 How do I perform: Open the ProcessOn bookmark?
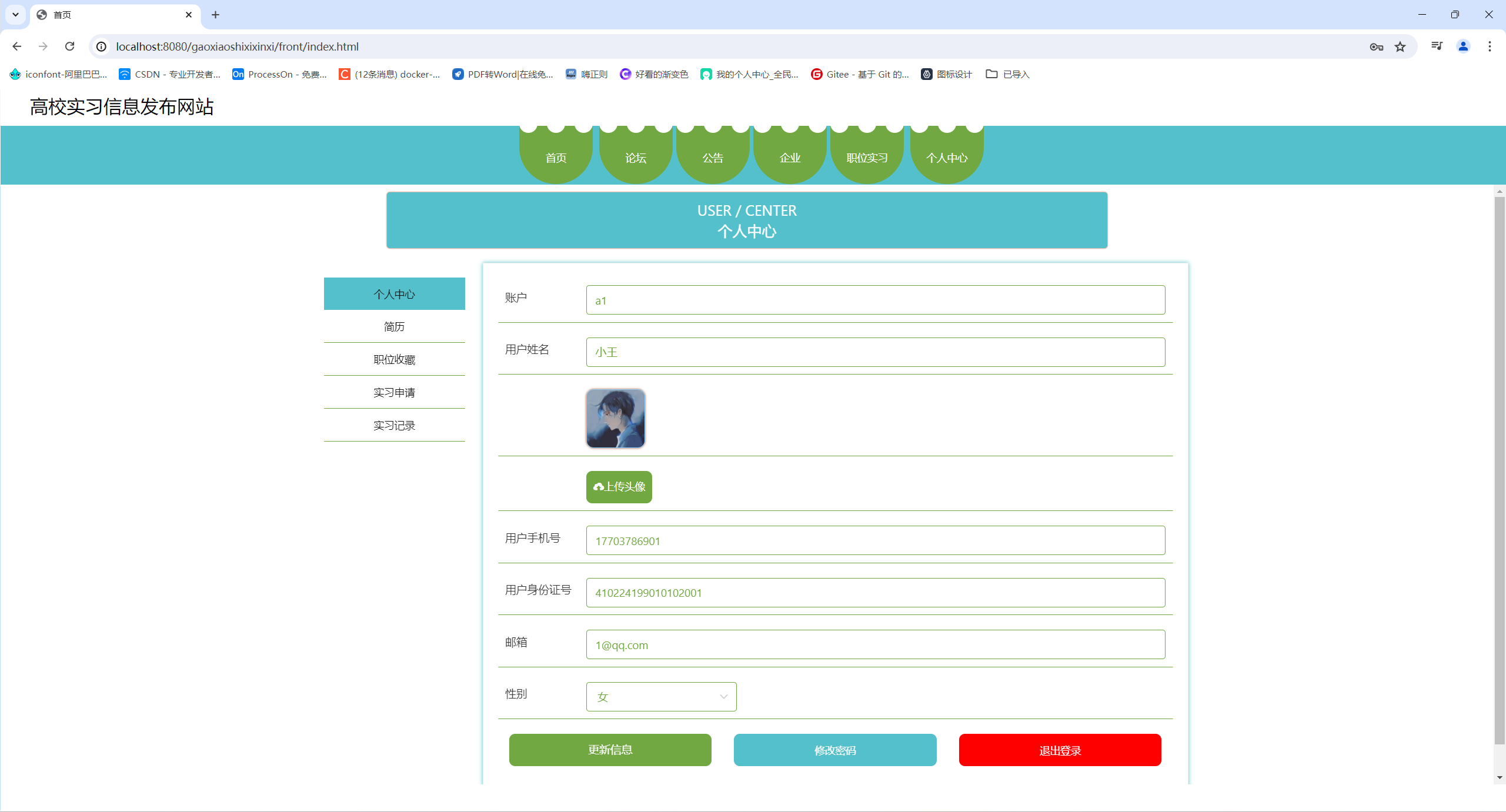tap(279, 74)
